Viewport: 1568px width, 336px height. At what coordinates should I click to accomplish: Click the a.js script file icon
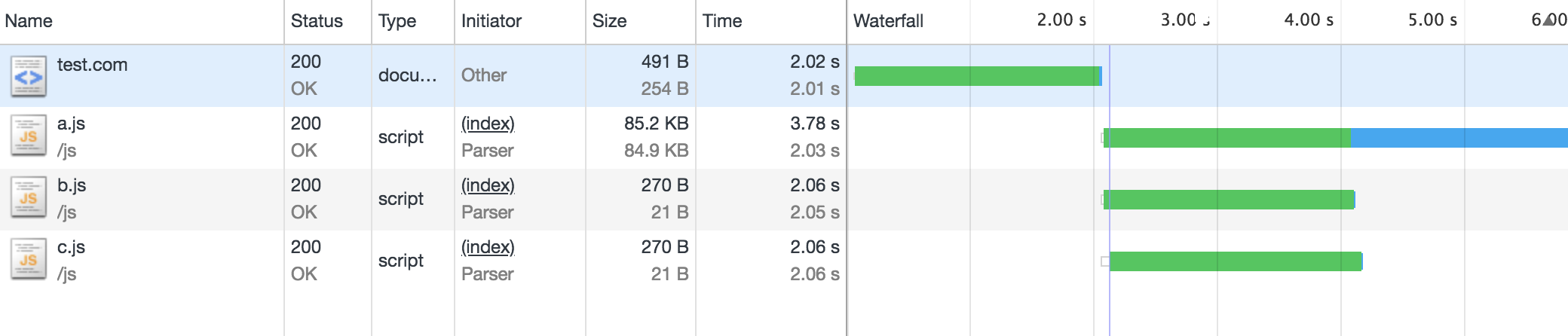pyautogui.click(x=29, y=137)
